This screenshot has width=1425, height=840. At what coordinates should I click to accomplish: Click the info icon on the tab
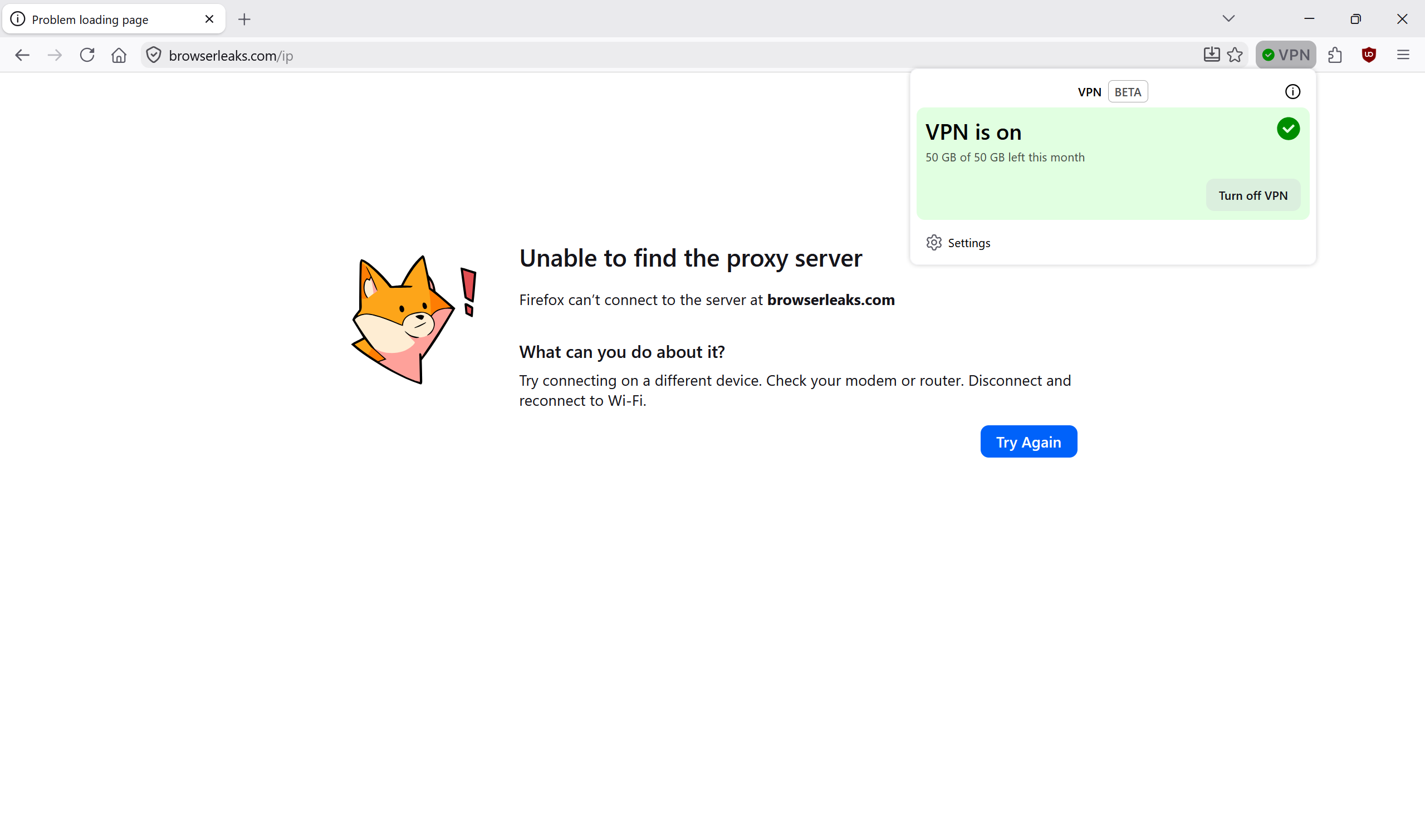tap(18, 19)
